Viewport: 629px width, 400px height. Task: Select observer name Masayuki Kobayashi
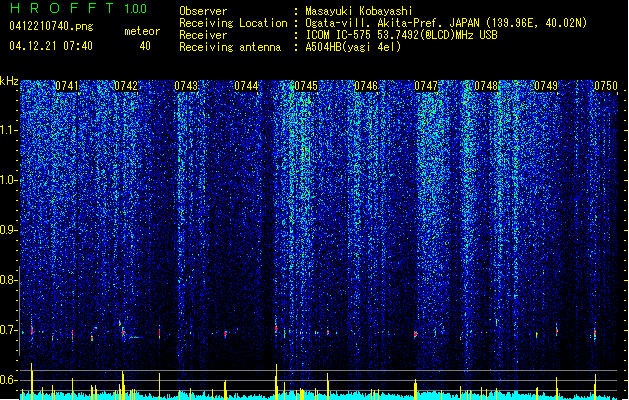click(359, 11)
